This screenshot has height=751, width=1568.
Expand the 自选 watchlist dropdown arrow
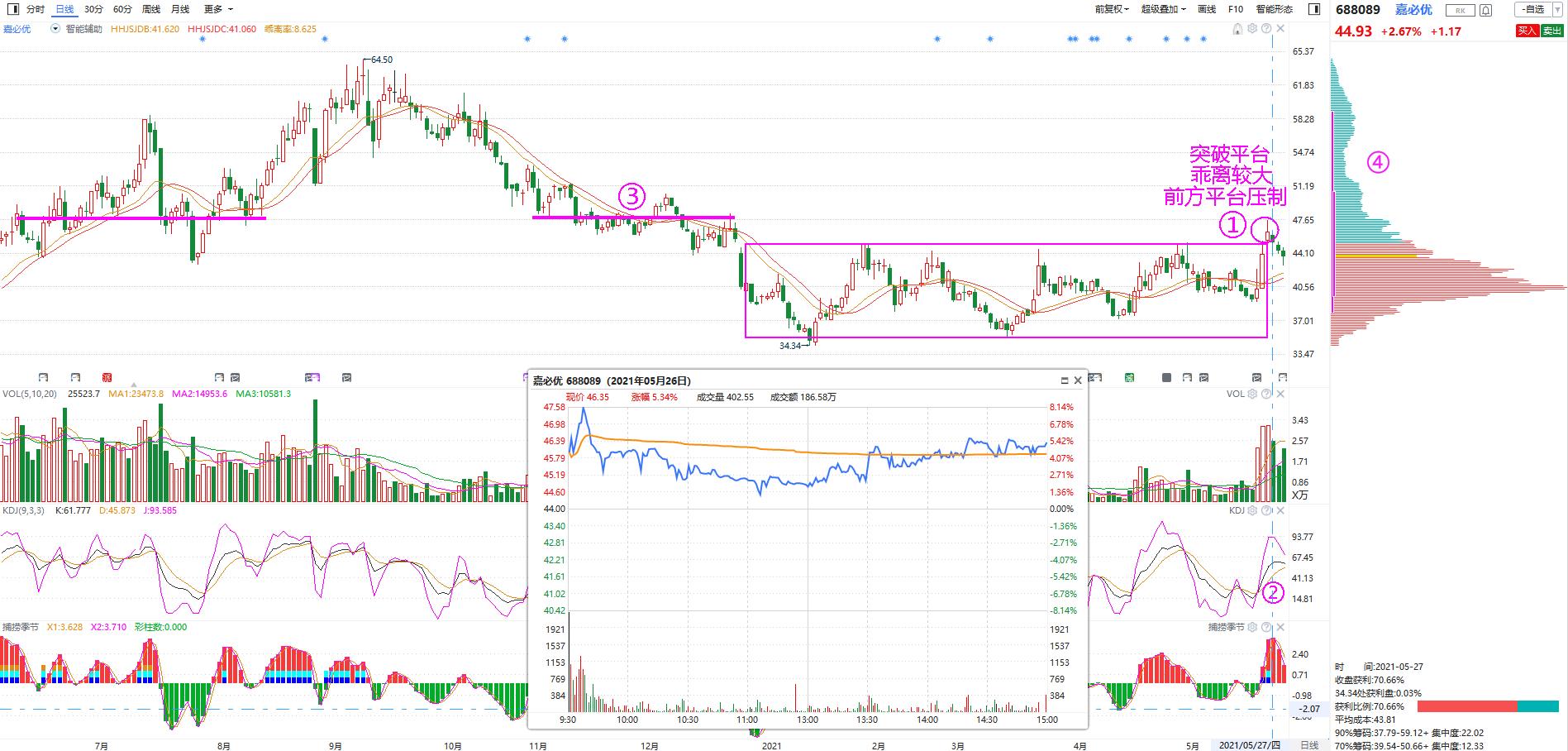(1557, 10)
